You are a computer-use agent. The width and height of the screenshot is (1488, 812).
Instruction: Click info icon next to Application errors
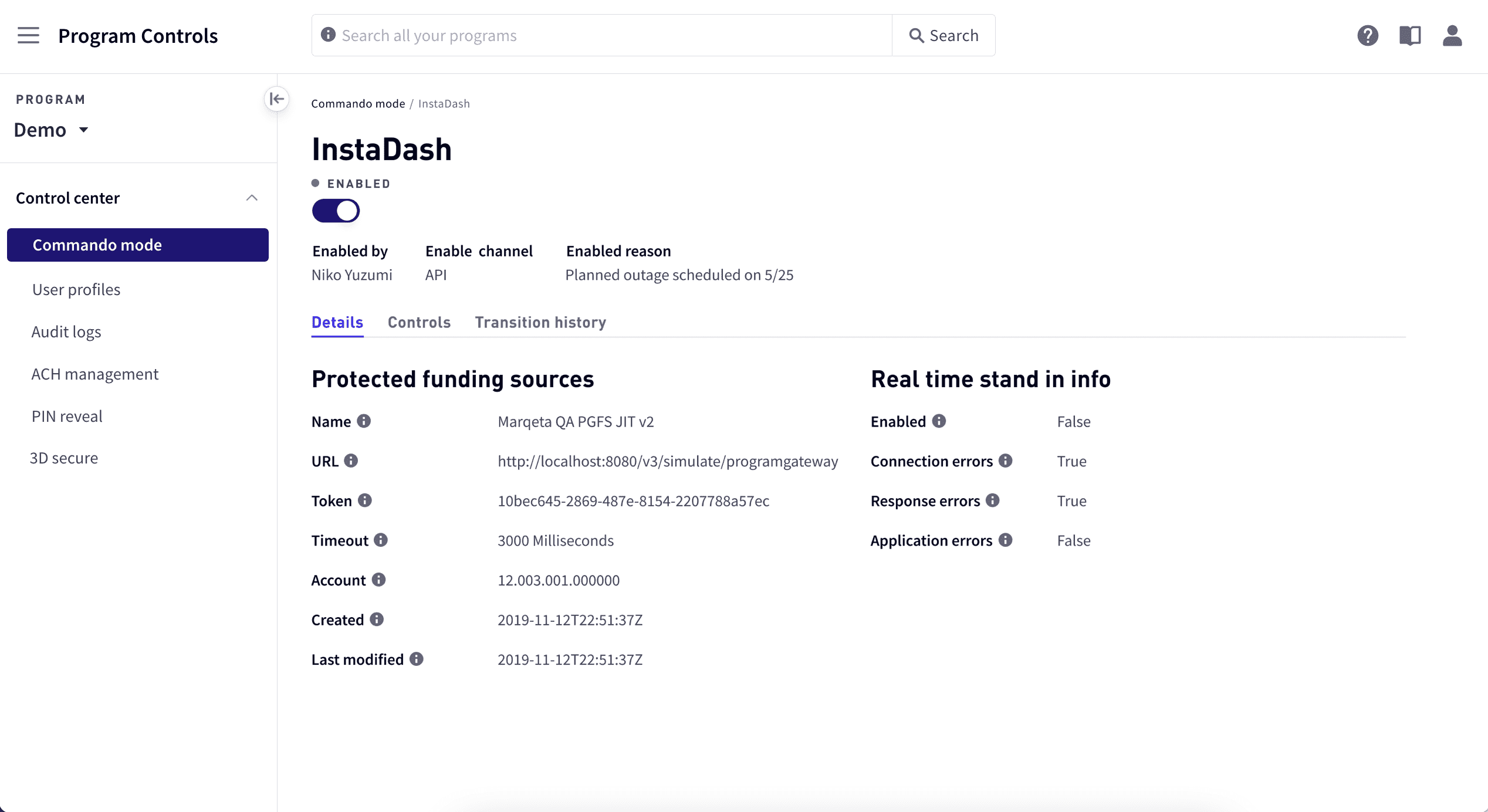click(x=1006, y=540)
